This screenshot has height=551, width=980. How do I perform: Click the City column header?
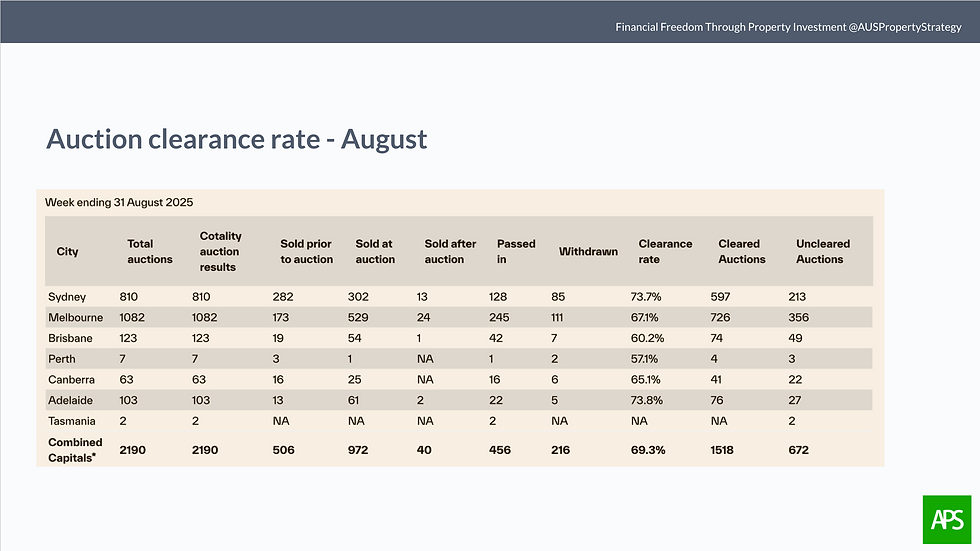click(x=67, y=251)
